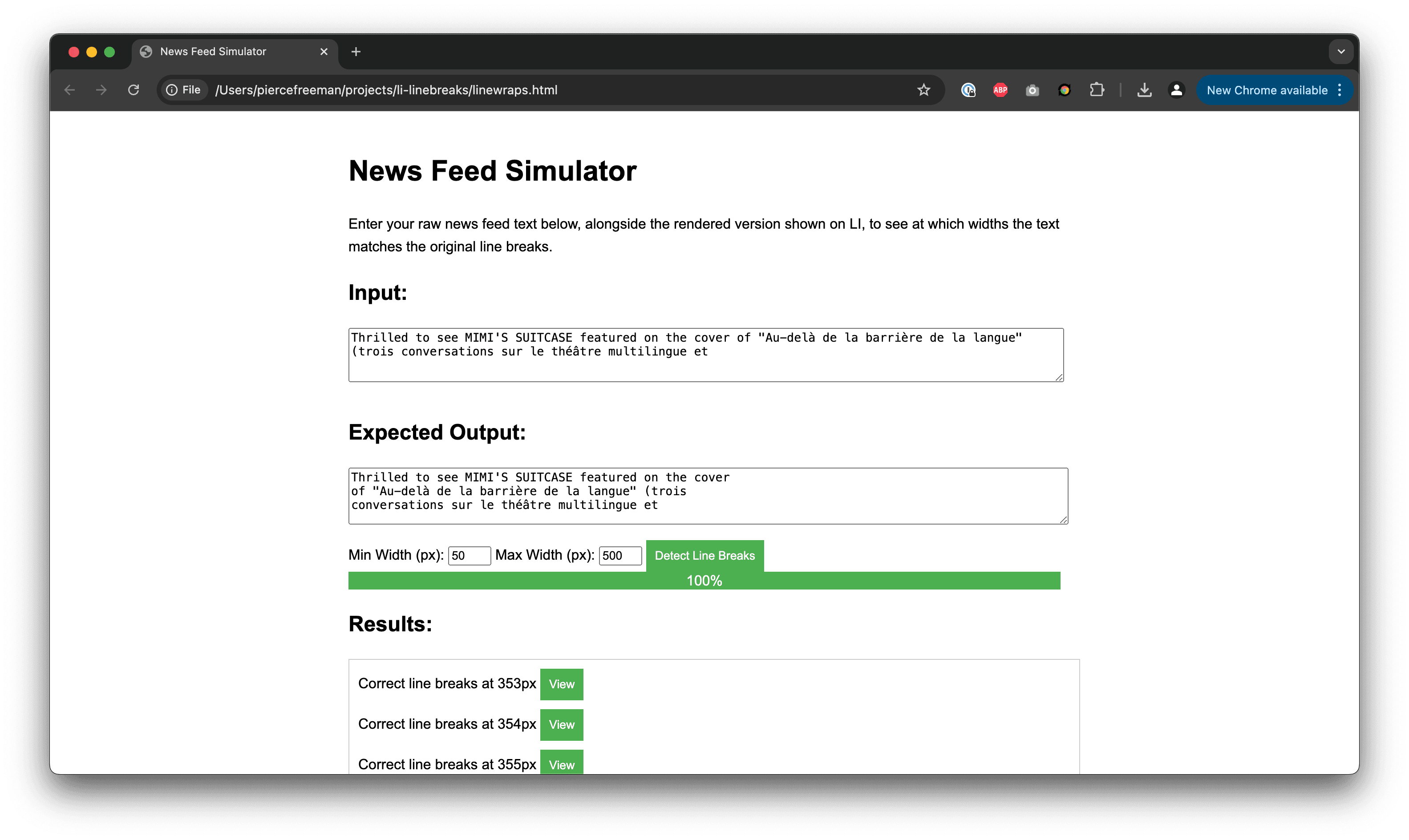This screenshot has width=1409, height=840.
Task: Click the address bar URL
Action: click(386, 90)
